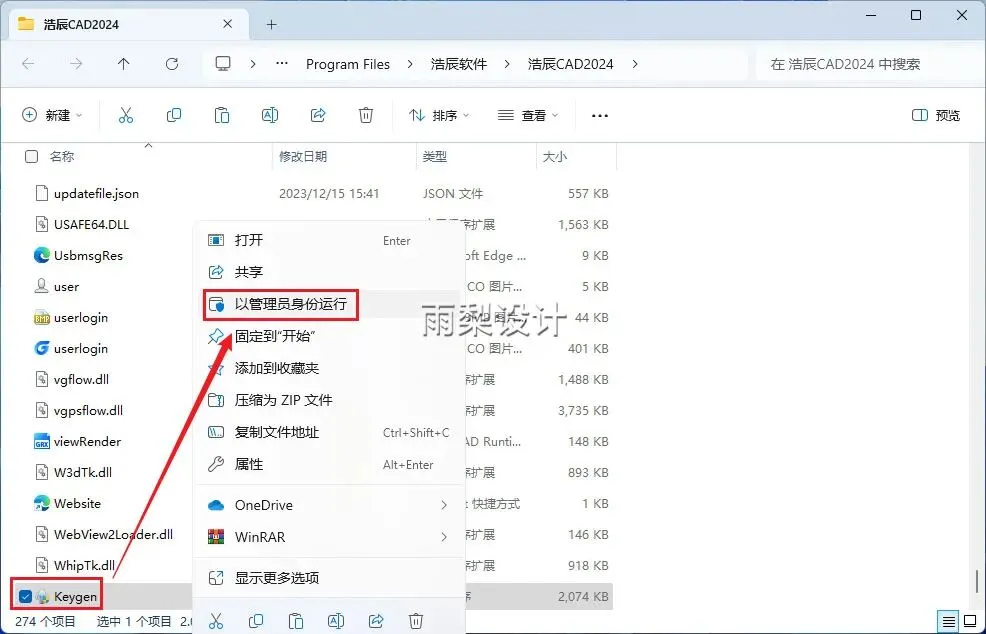
Task: Click the Program Files breadcrumb
Action: (348, 64)
